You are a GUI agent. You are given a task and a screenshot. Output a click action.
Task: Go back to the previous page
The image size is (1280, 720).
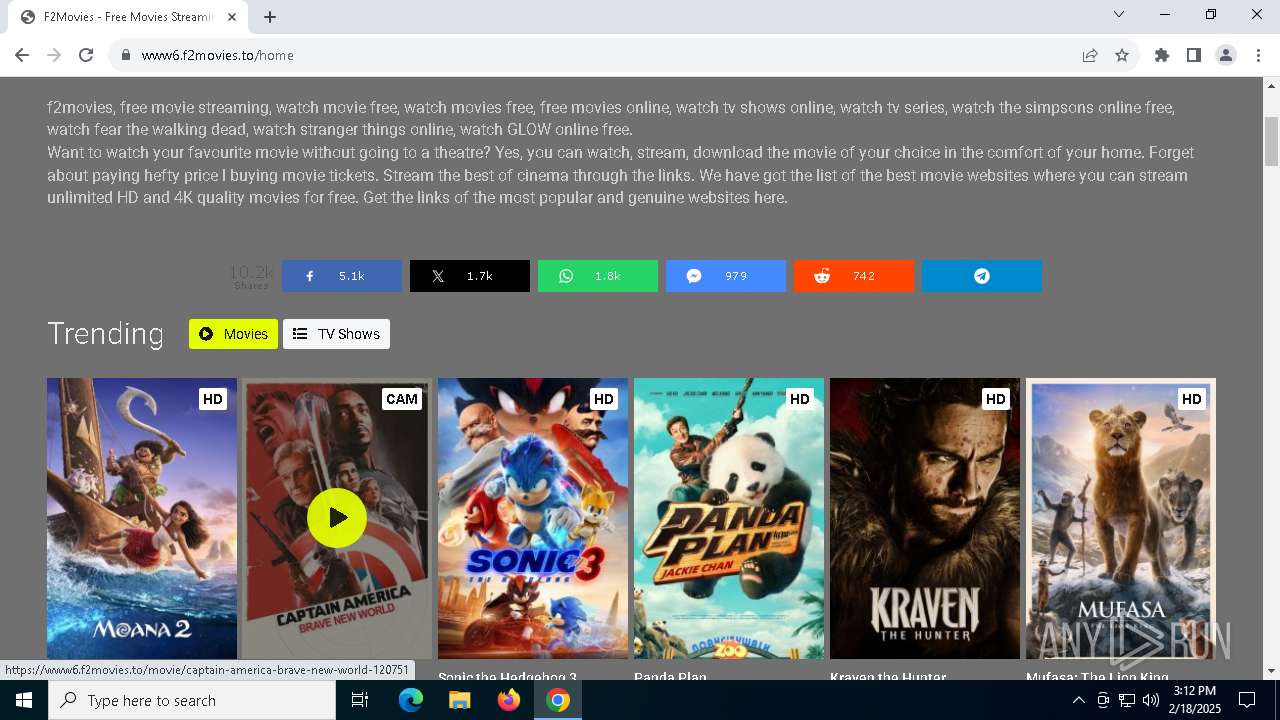[22, 55]
